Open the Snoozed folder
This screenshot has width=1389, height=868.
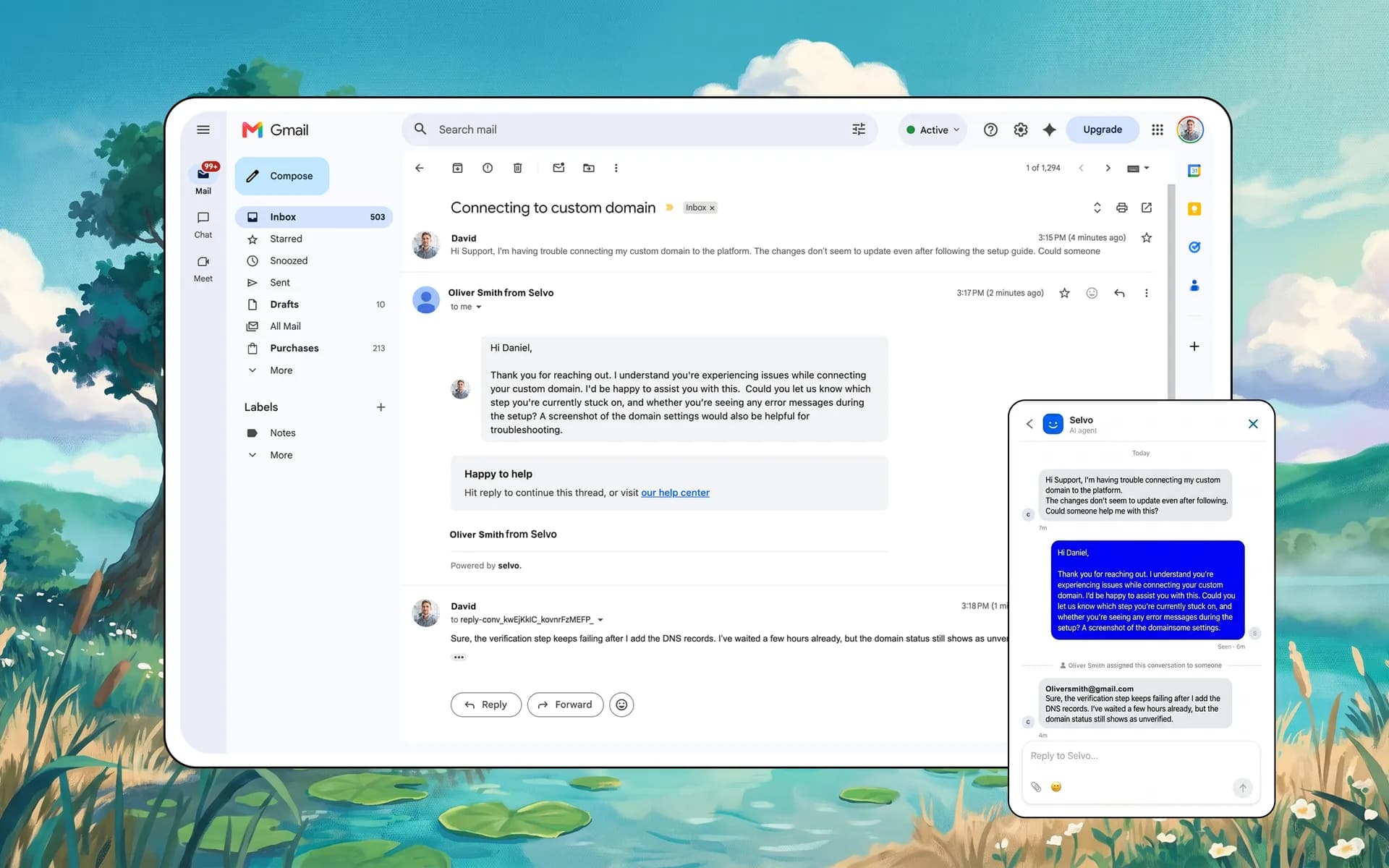click(x=314, y=260)
